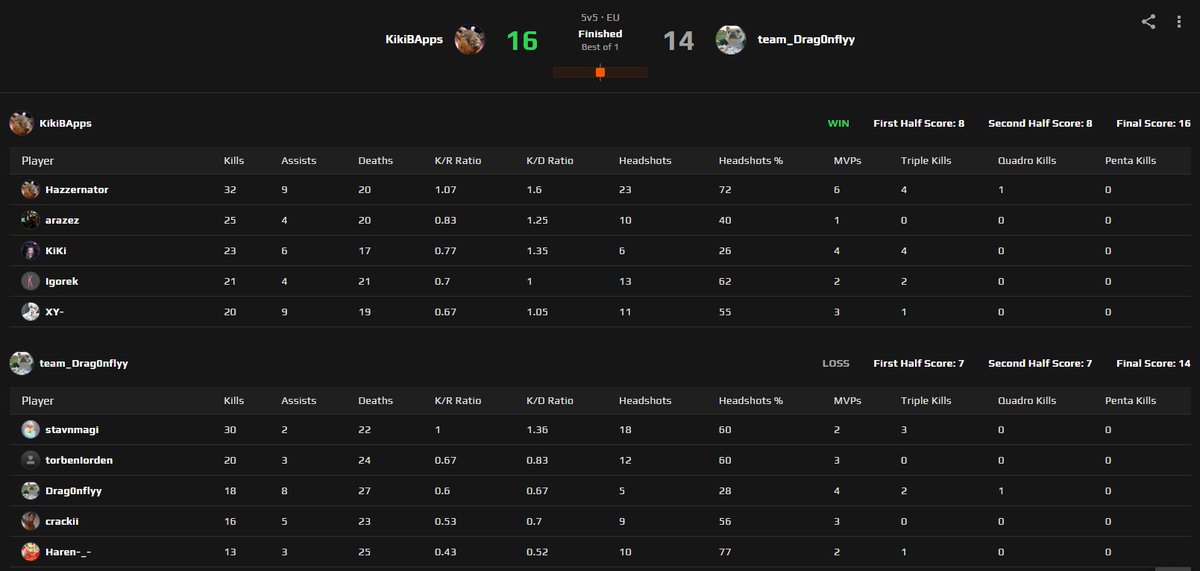Click KikiBApps team name above first table
Viewport: 1200px width, 571px height.
[66, 123]
